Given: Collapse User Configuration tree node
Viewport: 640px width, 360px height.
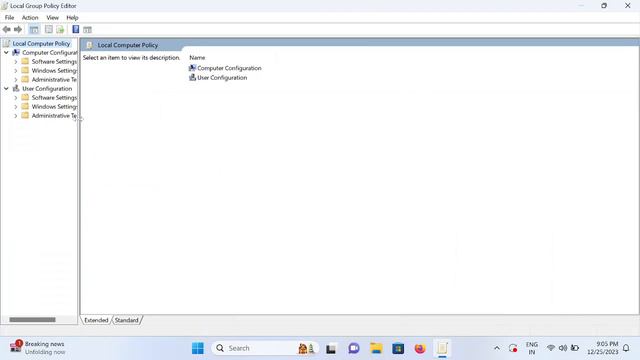Looking at the screenshot, I should 6,89.
